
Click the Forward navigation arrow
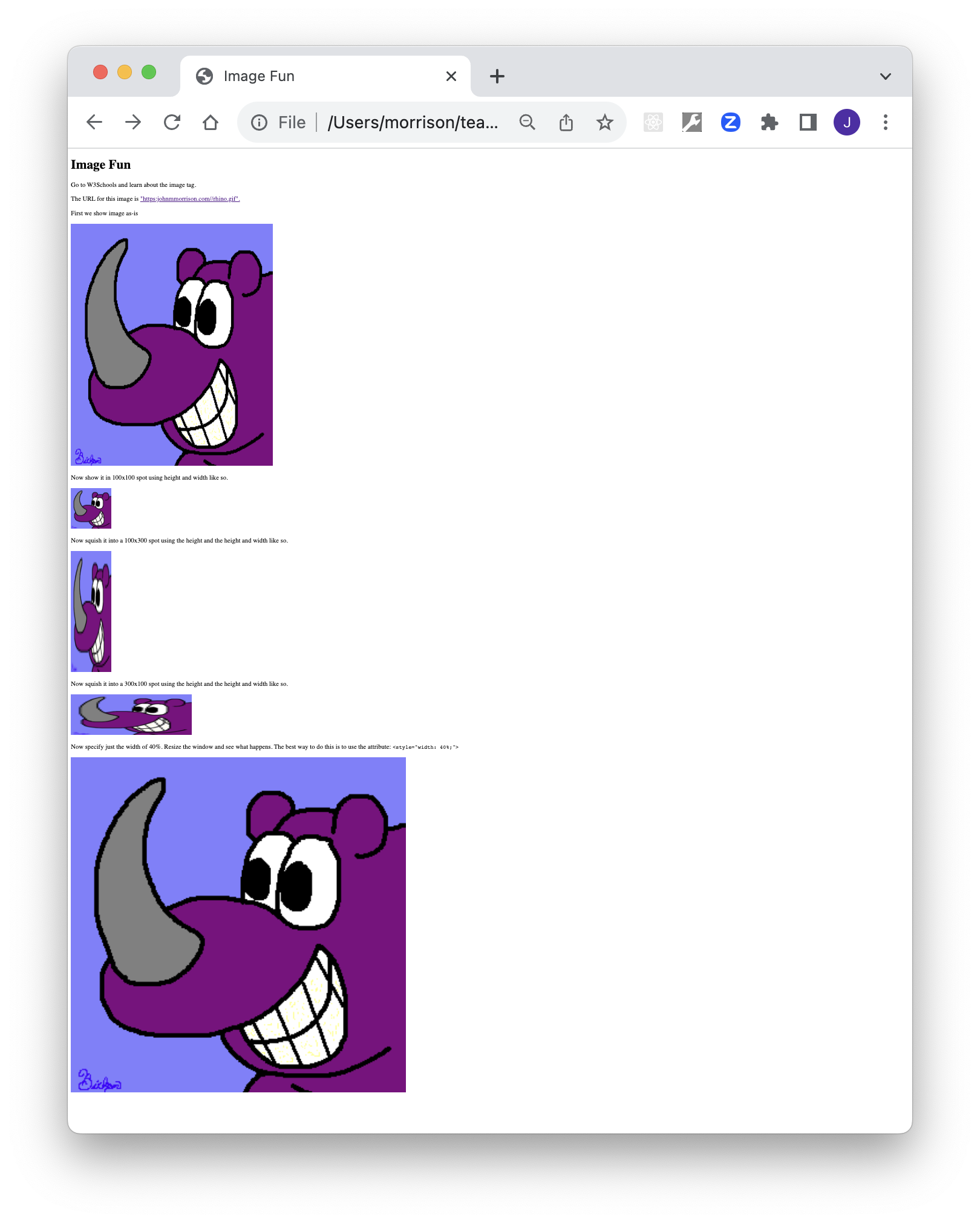pos(133,123)
